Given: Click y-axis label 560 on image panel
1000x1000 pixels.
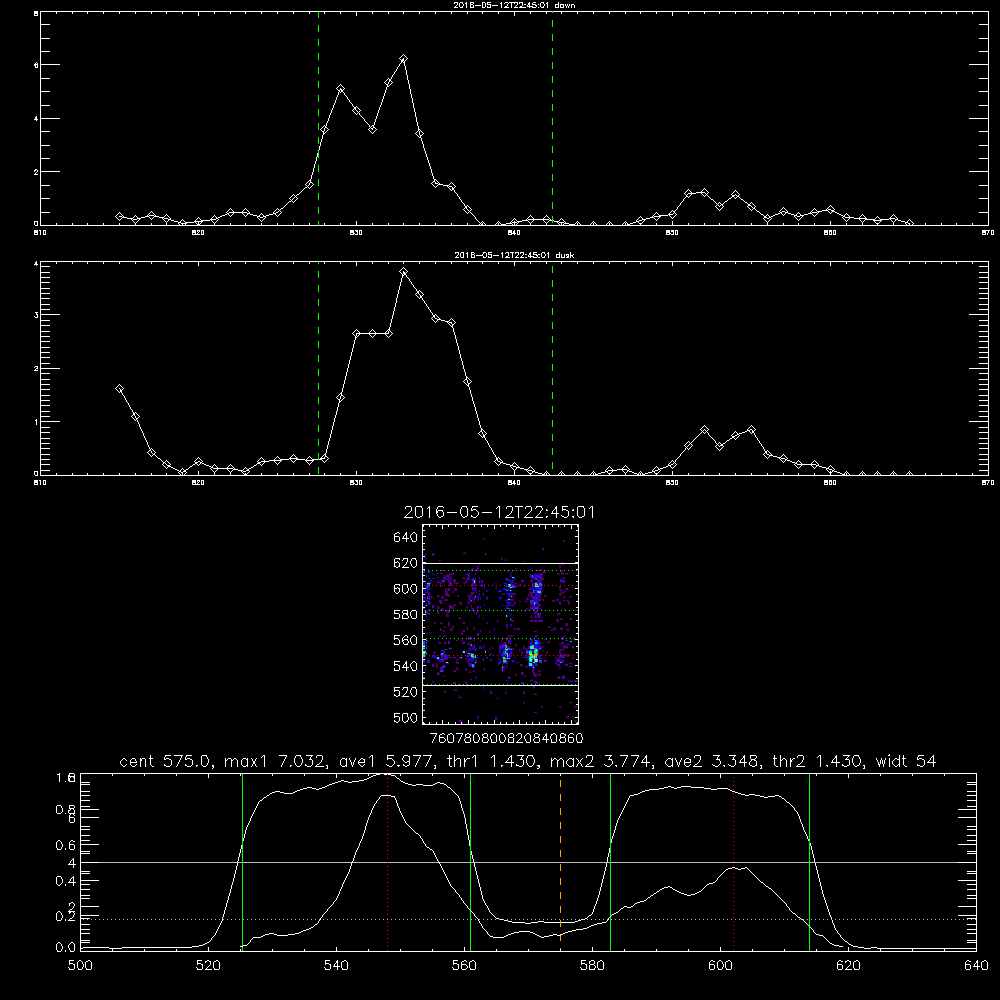Looking at the screenshot, I should (x=405, y=640).
